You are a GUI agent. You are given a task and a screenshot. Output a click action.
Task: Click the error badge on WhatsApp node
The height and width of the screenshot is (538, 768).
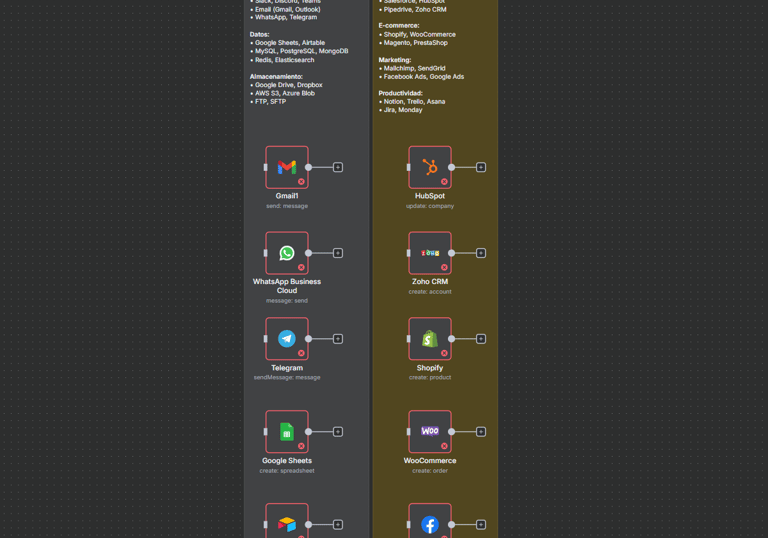tap(301, 268)
